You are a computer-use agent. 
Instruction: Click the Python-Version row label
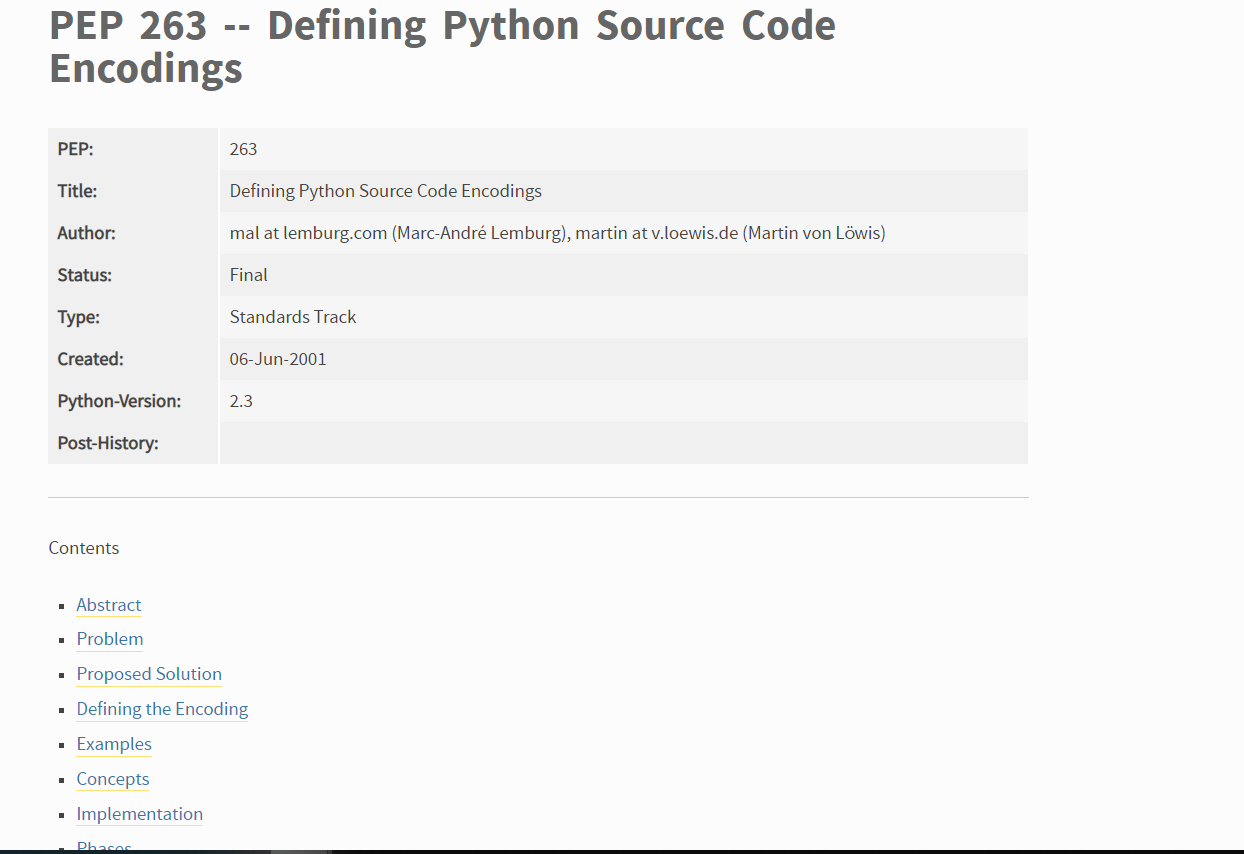(119, 401)
